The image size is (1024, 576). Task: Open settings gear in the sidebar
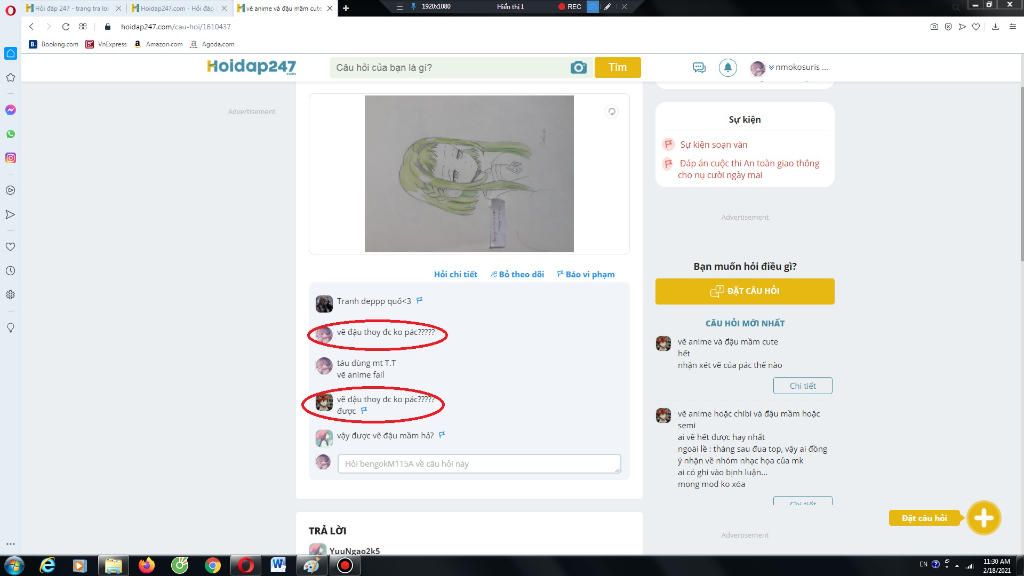(10, 295)
